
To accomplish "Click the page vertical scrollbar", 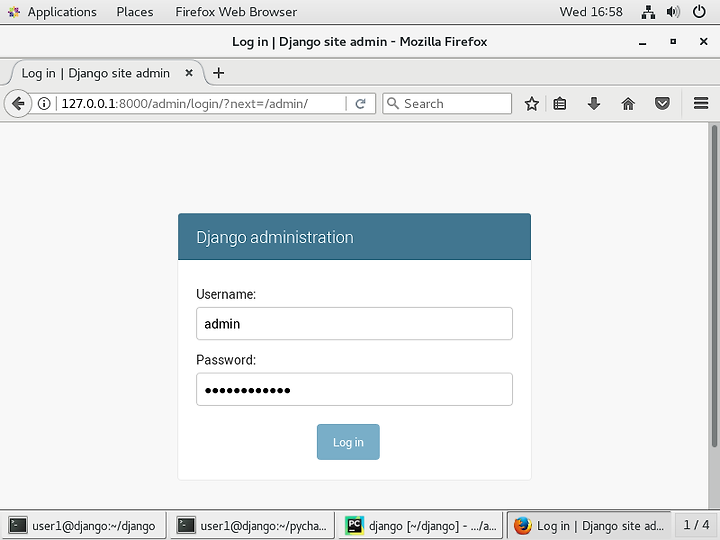I will [x=714, y=287].
